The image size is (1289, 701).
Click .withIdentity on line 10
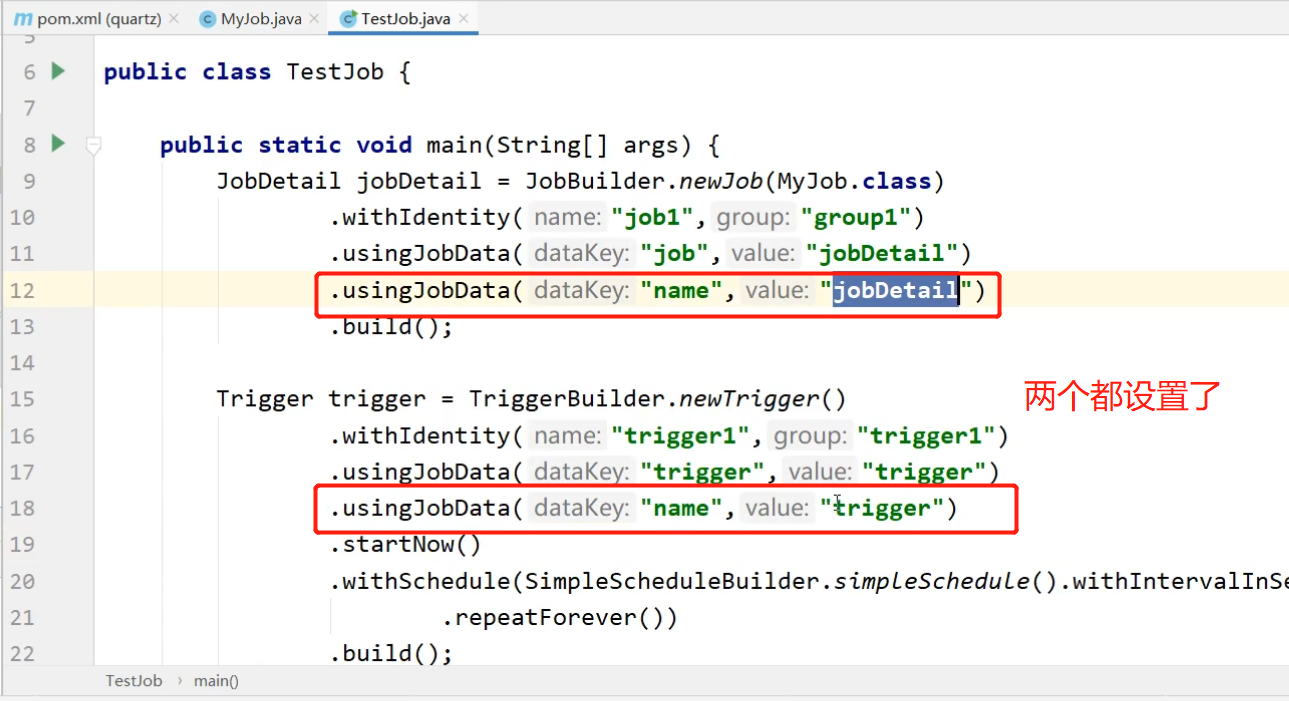[420, 217]
